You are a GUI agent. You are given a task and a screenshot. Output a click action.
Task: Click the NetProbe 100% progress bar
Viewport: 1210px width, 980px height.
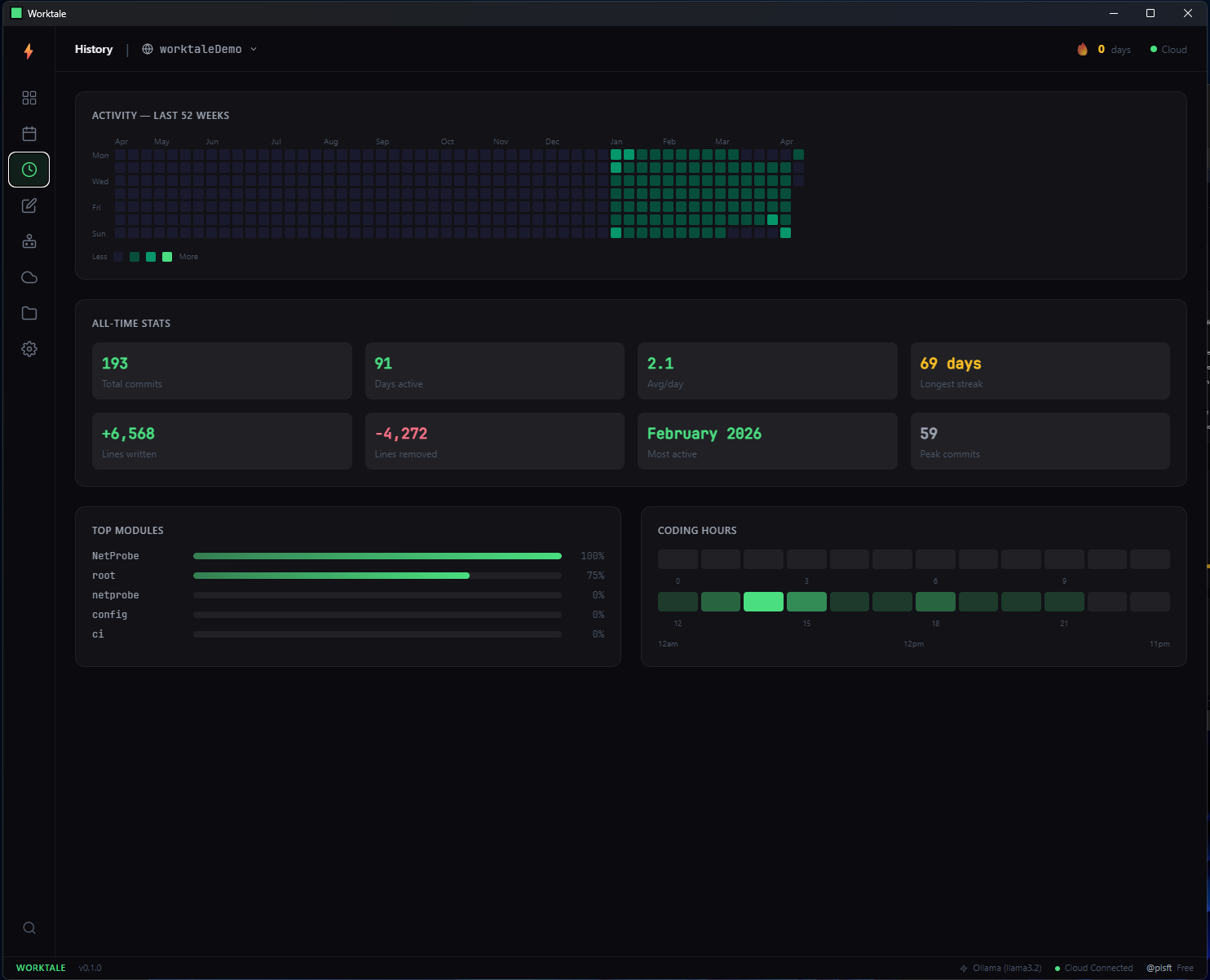click(377, 555)
